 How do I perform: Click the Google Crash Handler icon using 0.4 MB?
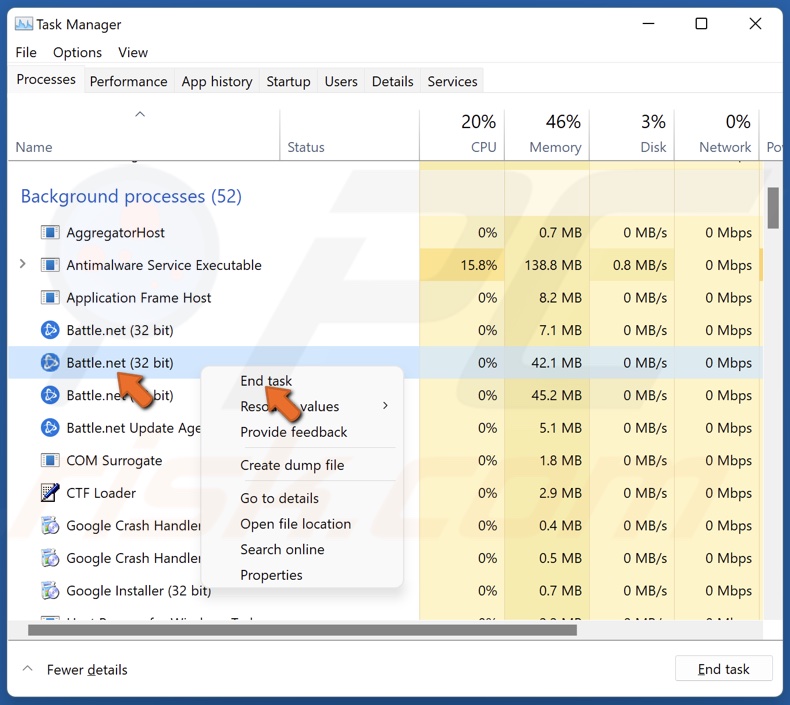[x=50, y=526]
